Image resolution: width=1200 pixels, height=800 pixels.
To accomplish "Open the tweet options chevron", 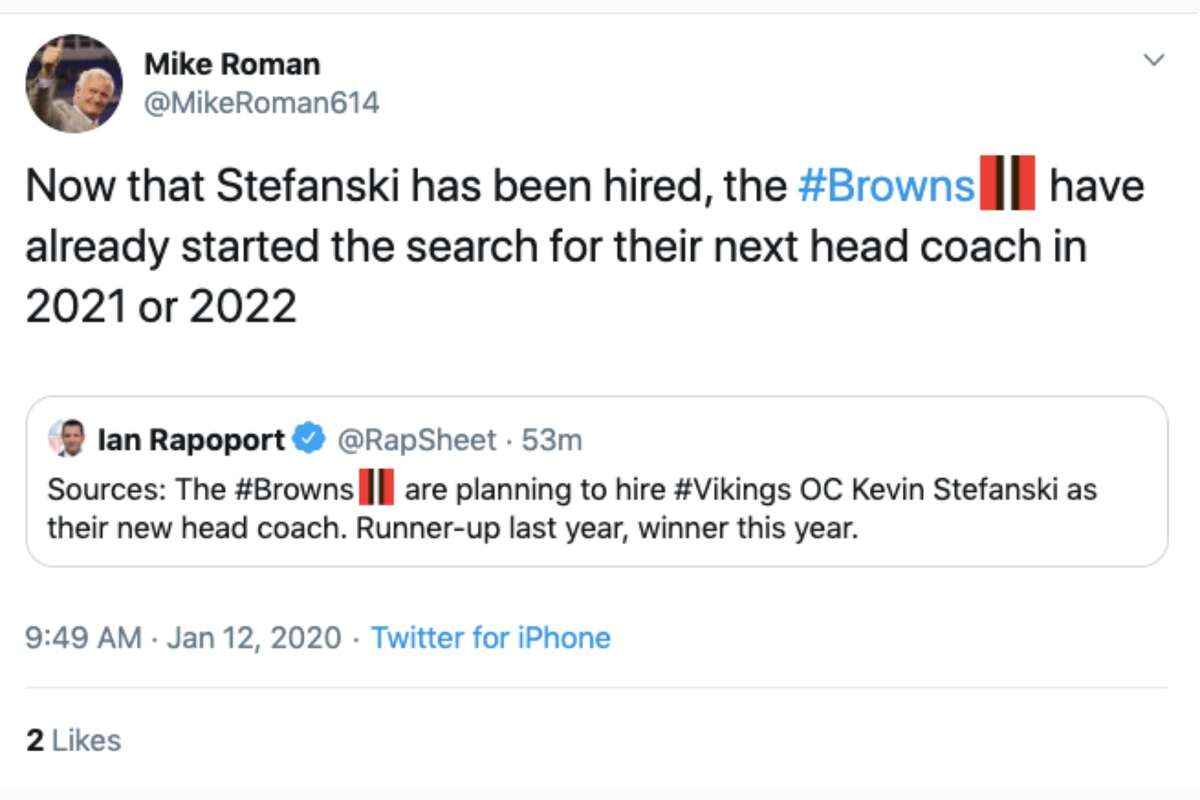I will [1152, 60].
